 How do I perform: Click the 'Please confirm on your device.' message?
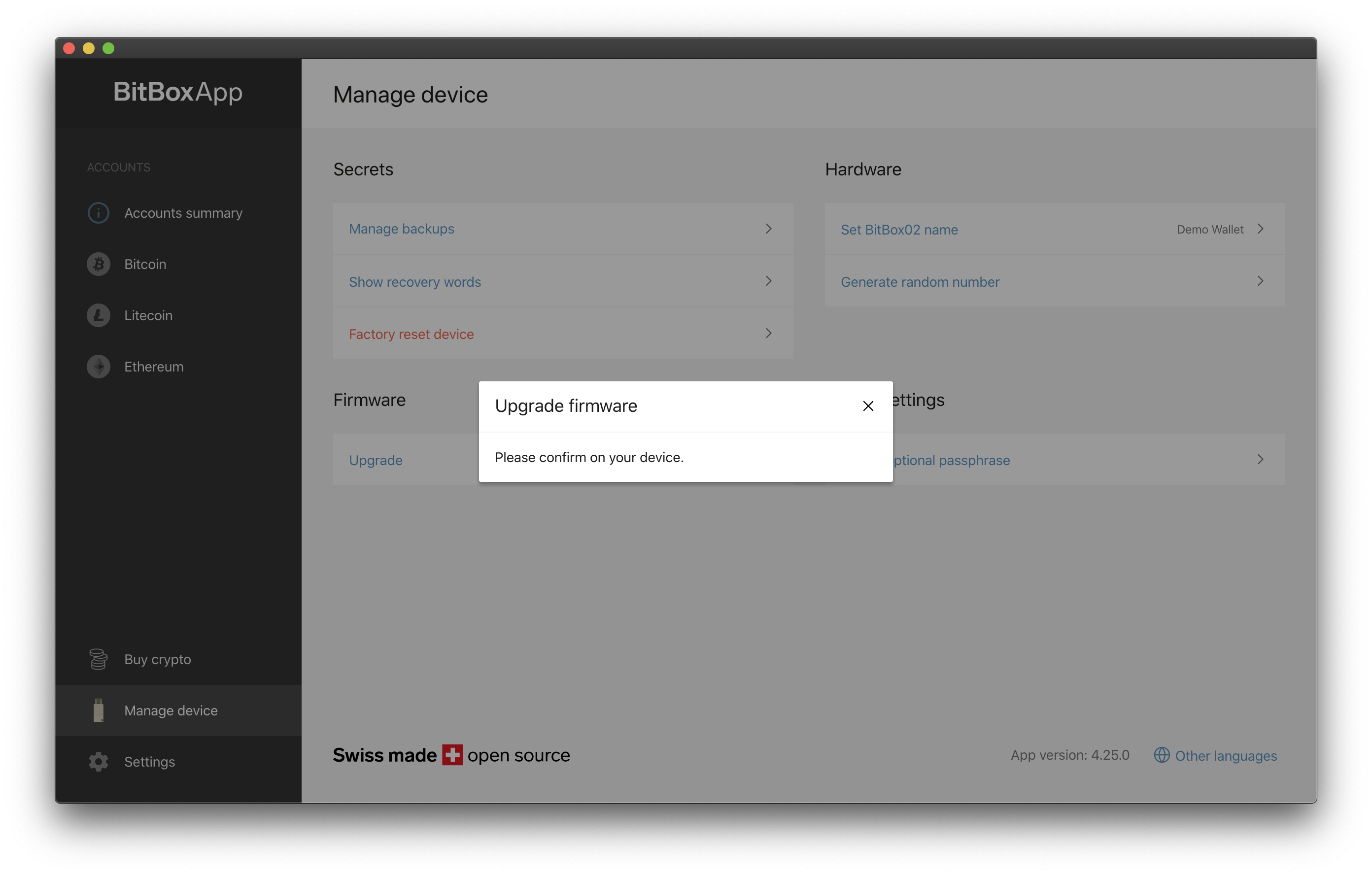589,457
